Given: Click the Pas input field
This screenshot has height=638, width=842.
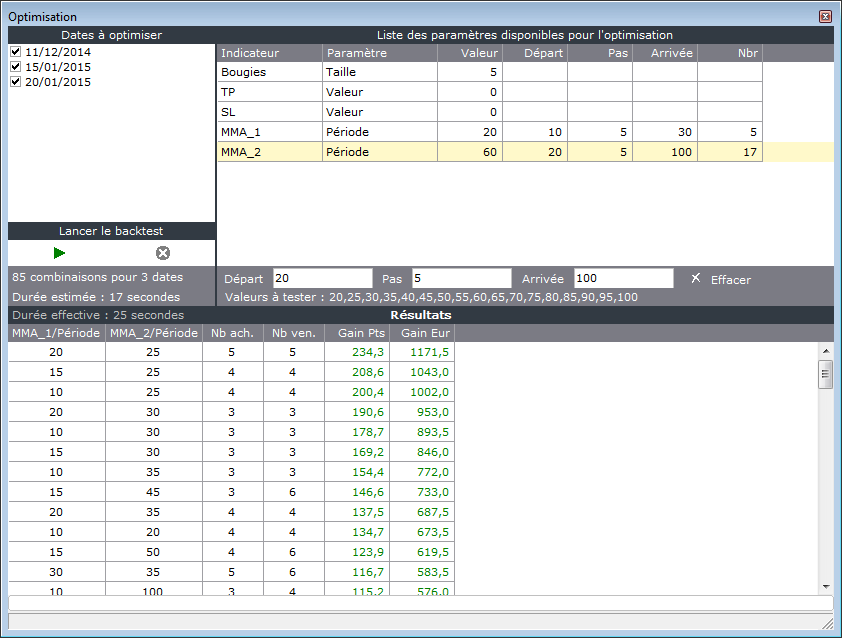Looking at the screenshot, I should (461, 278).
